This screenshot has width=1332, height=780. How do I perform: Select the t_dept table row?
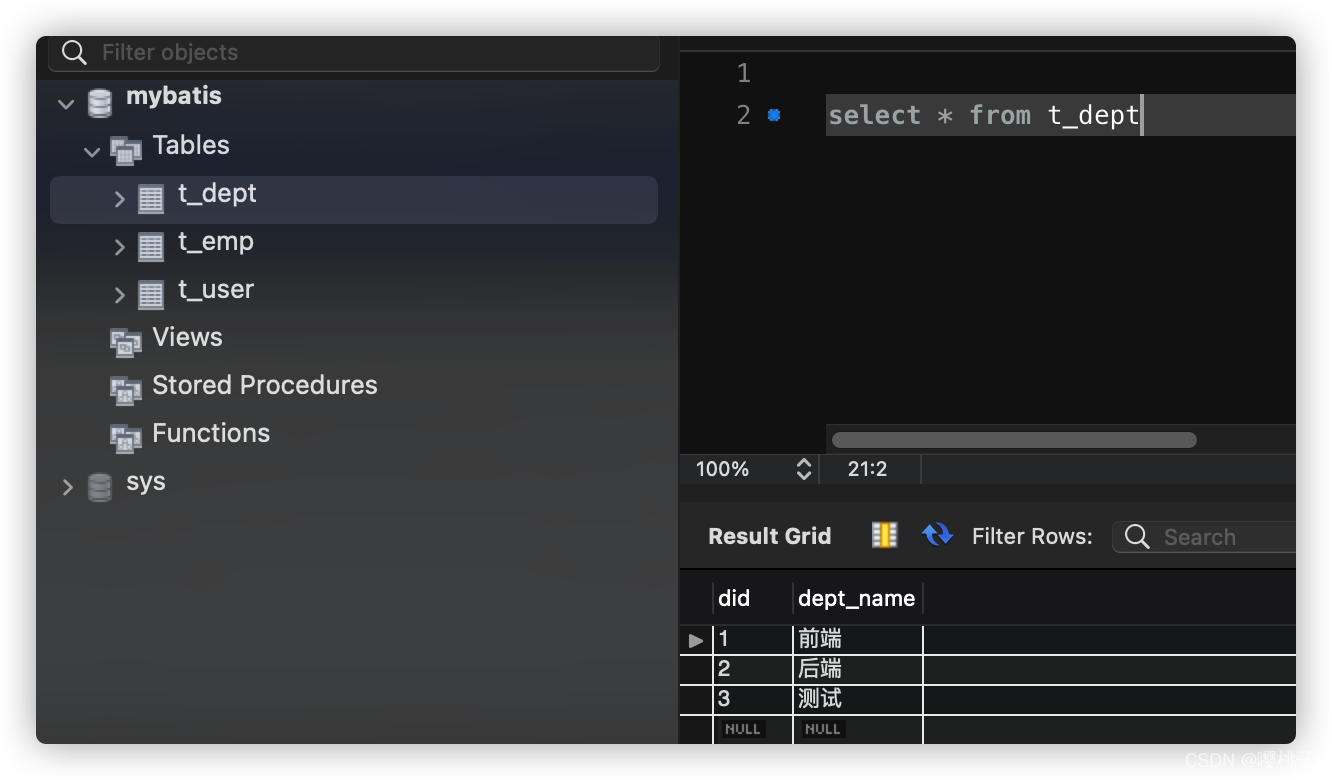click(x=354, y=199)
